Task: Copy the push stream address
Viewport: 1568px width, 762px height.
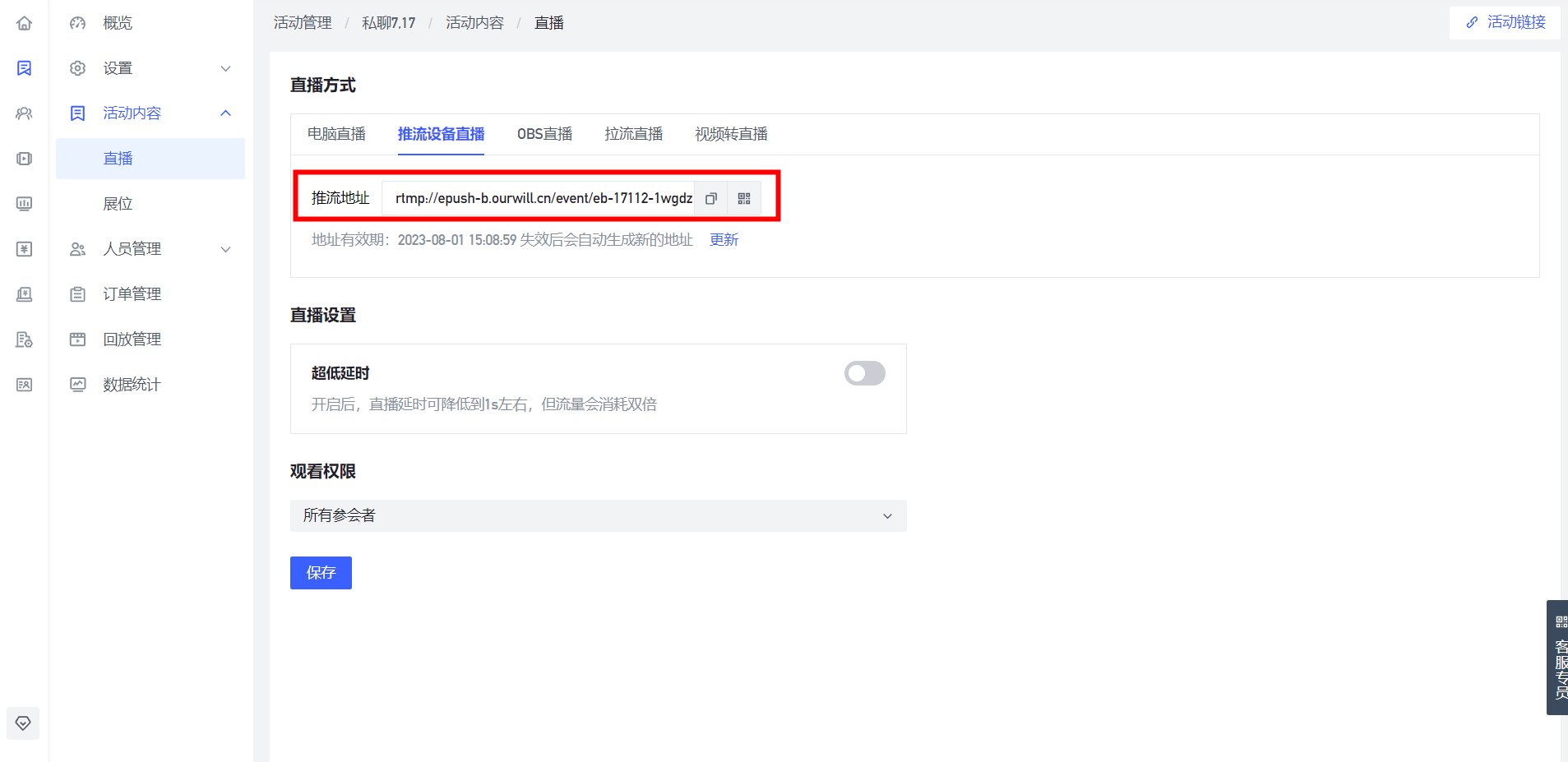Action: [x=711, y=198]
